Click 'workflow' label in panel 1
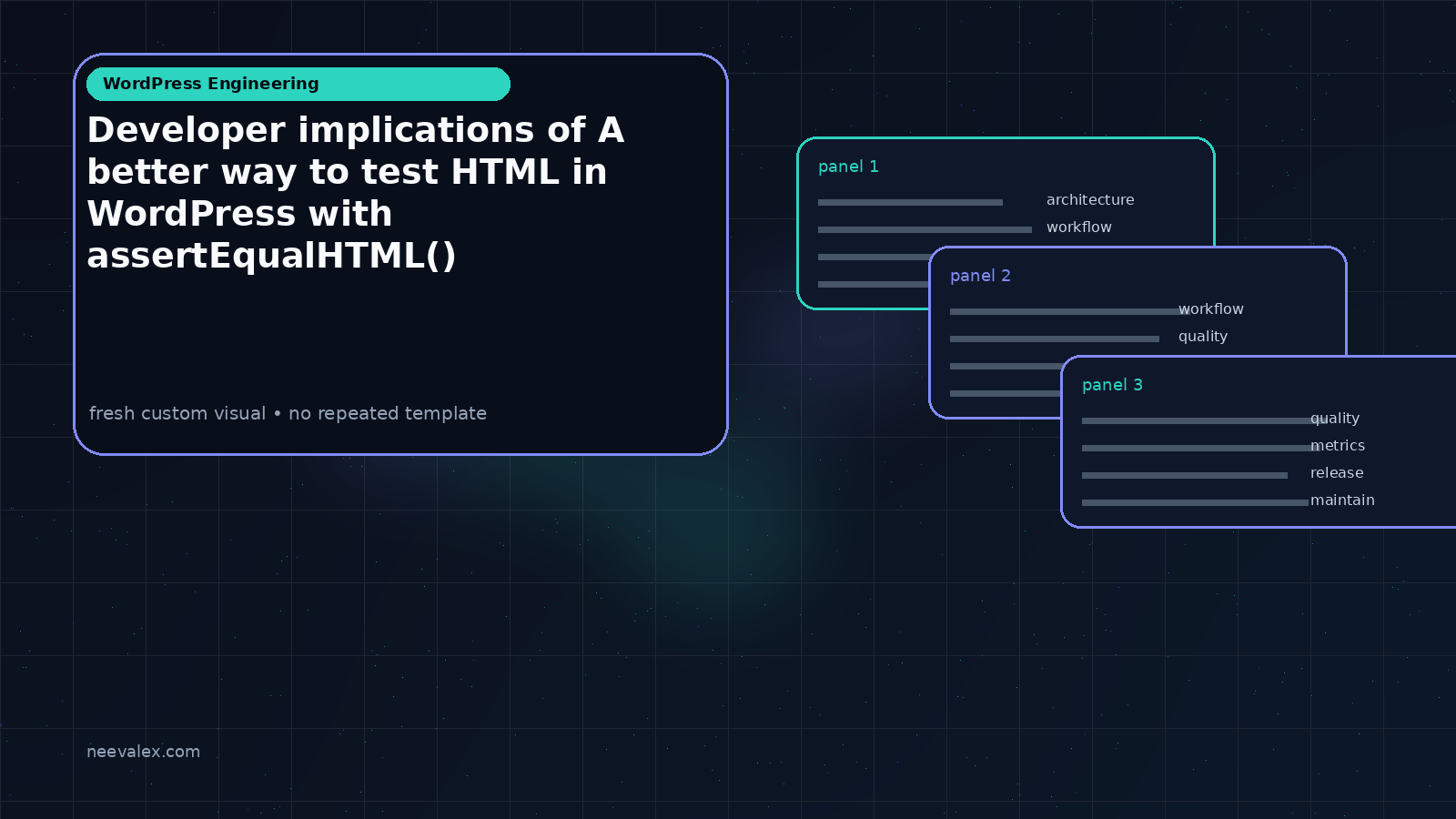 [x=1079, y=227]
